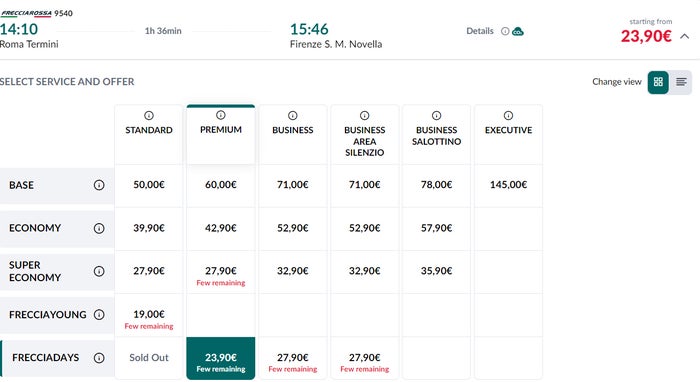The width and height of the screenshot is (700, 382).
Task: Choose Base Business fare 71,00€
Action: [292, 185]
